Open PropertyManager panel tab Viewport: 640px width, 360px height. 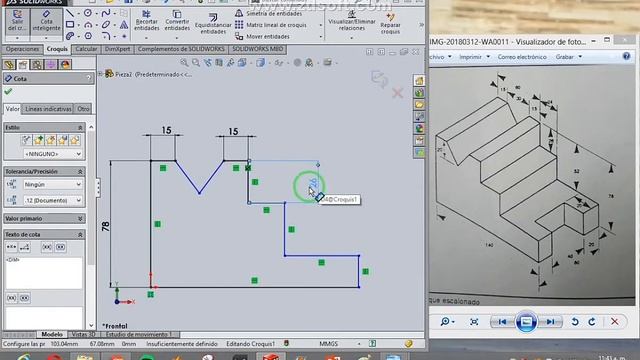coord(23,64)
